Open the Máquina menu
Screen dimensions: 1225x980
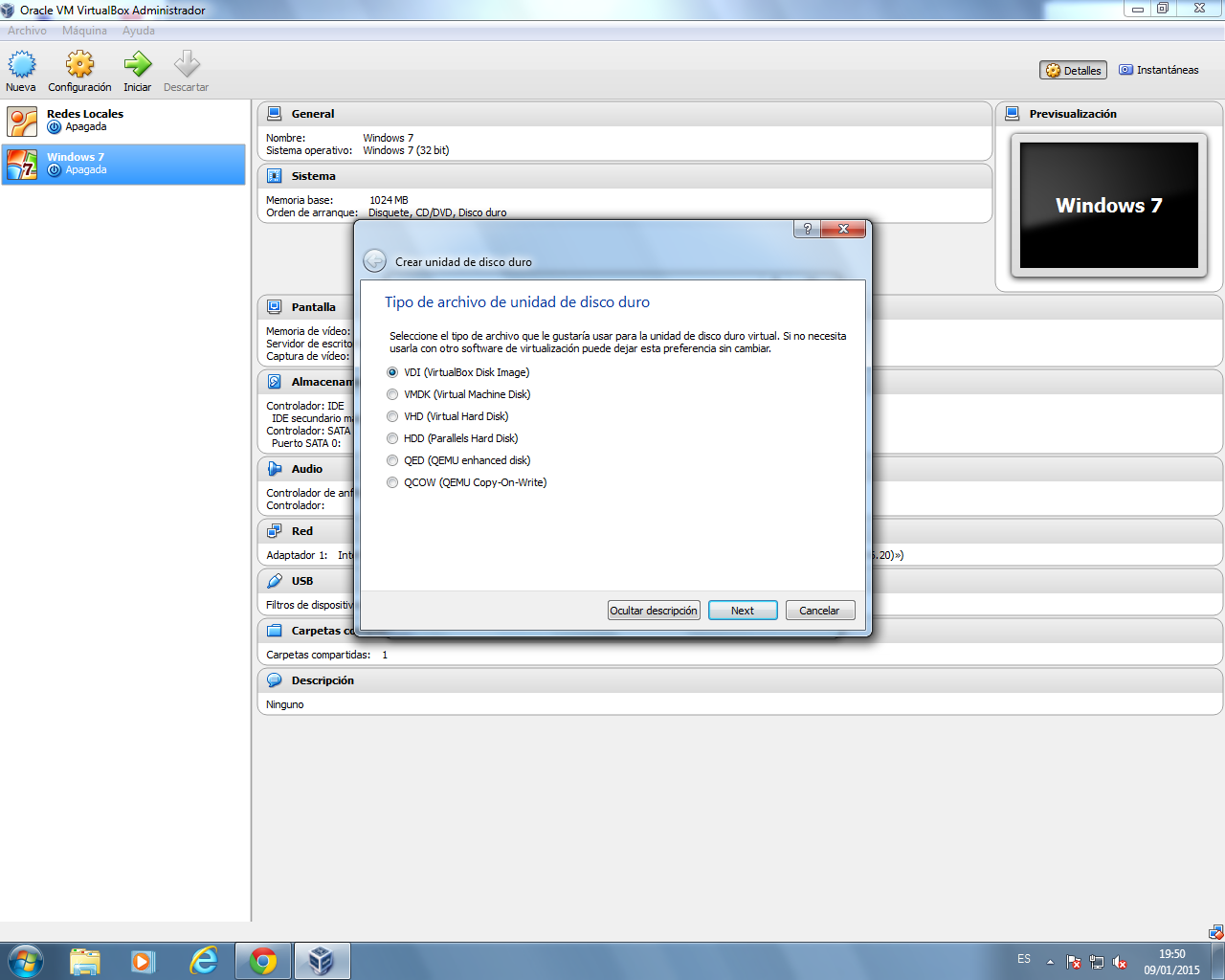84,31
